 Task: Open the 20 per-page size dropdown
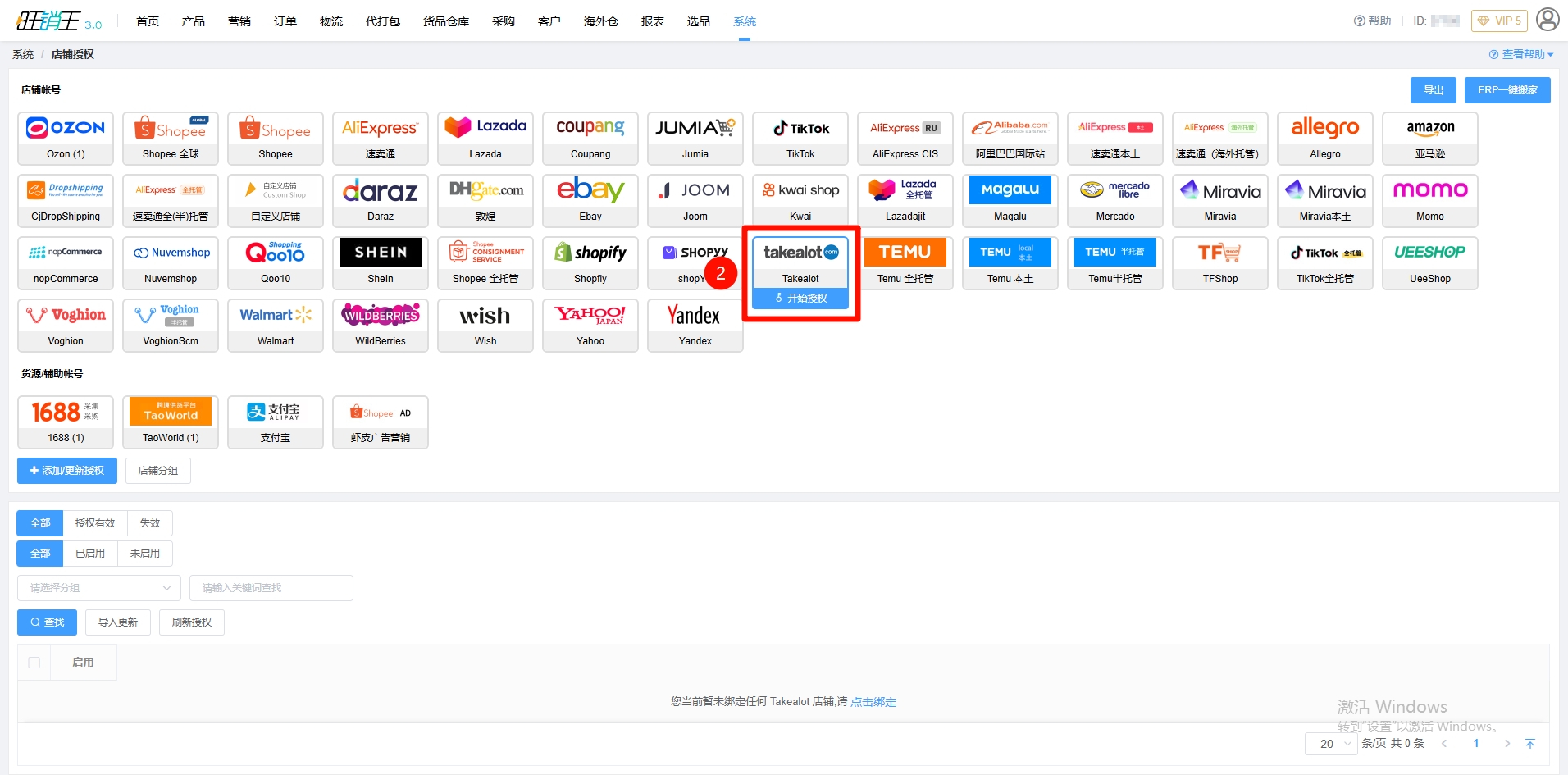click(x=1332, y=744)
